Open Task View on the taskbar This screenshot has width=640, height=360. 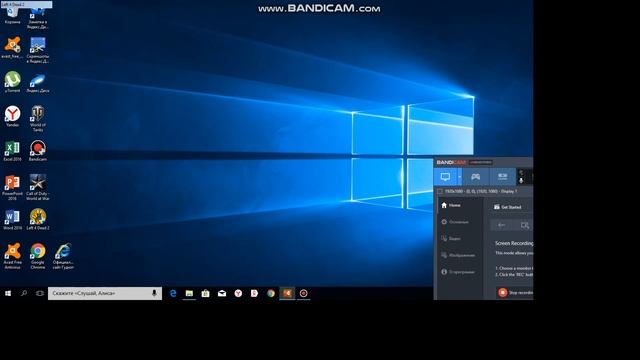[40, 293]
